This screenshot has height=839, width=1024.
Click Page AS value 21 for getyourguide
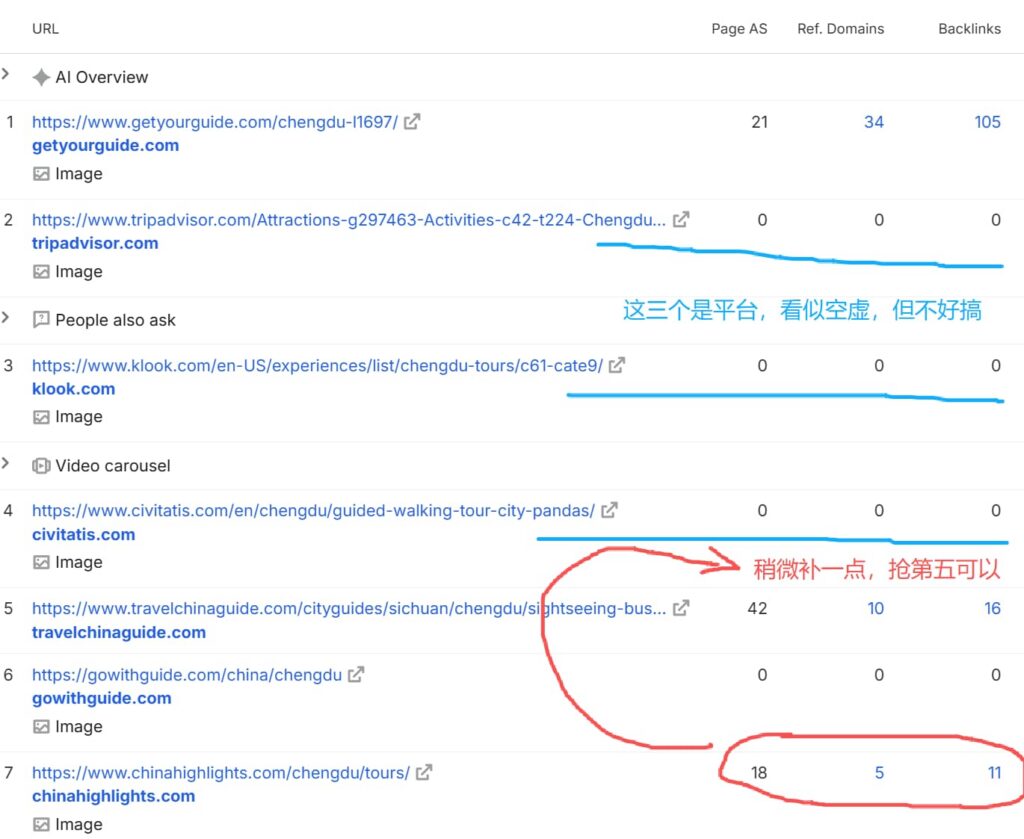coord(760,122)
